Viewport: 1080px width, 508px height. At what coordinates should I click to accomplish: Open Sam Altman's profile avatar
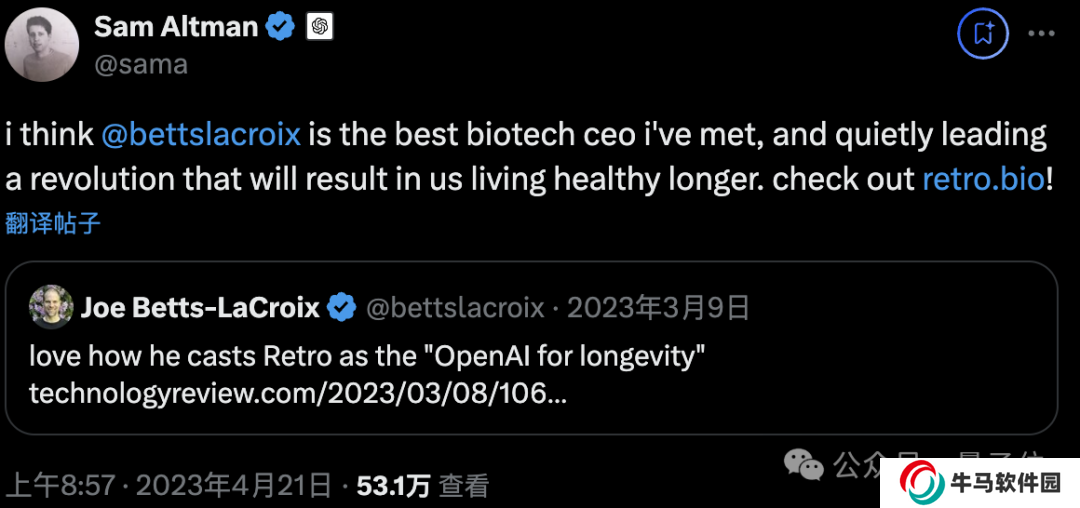(x=42, y=45)
